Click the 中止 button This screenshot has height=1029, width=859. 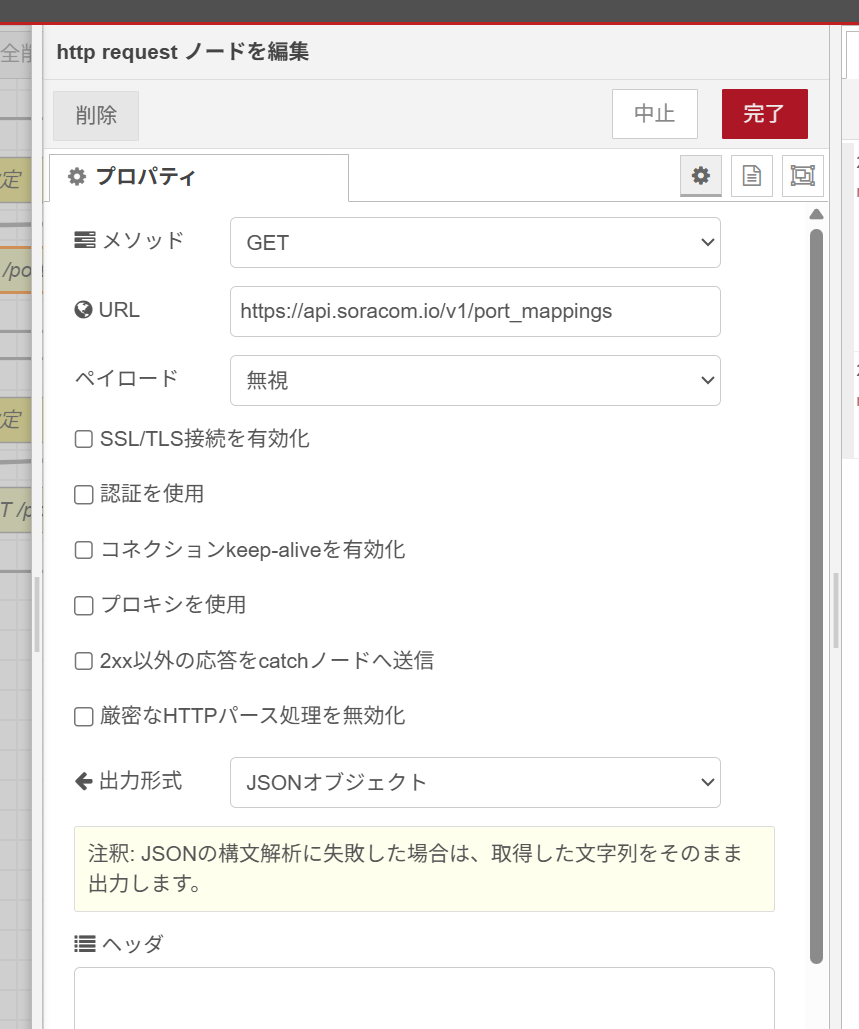click(654, 114)
